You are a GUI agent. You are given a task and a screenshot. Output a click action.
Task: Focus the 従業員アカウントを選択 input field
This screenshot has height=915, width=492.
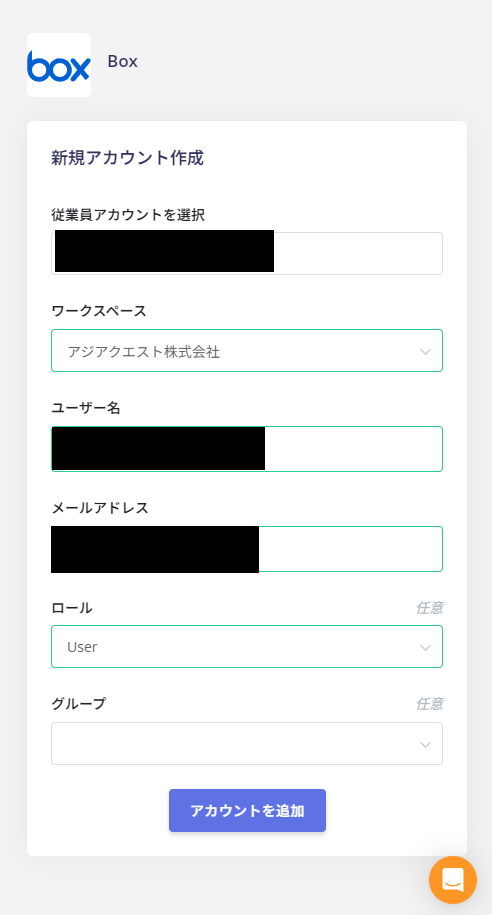coord(247,253)
